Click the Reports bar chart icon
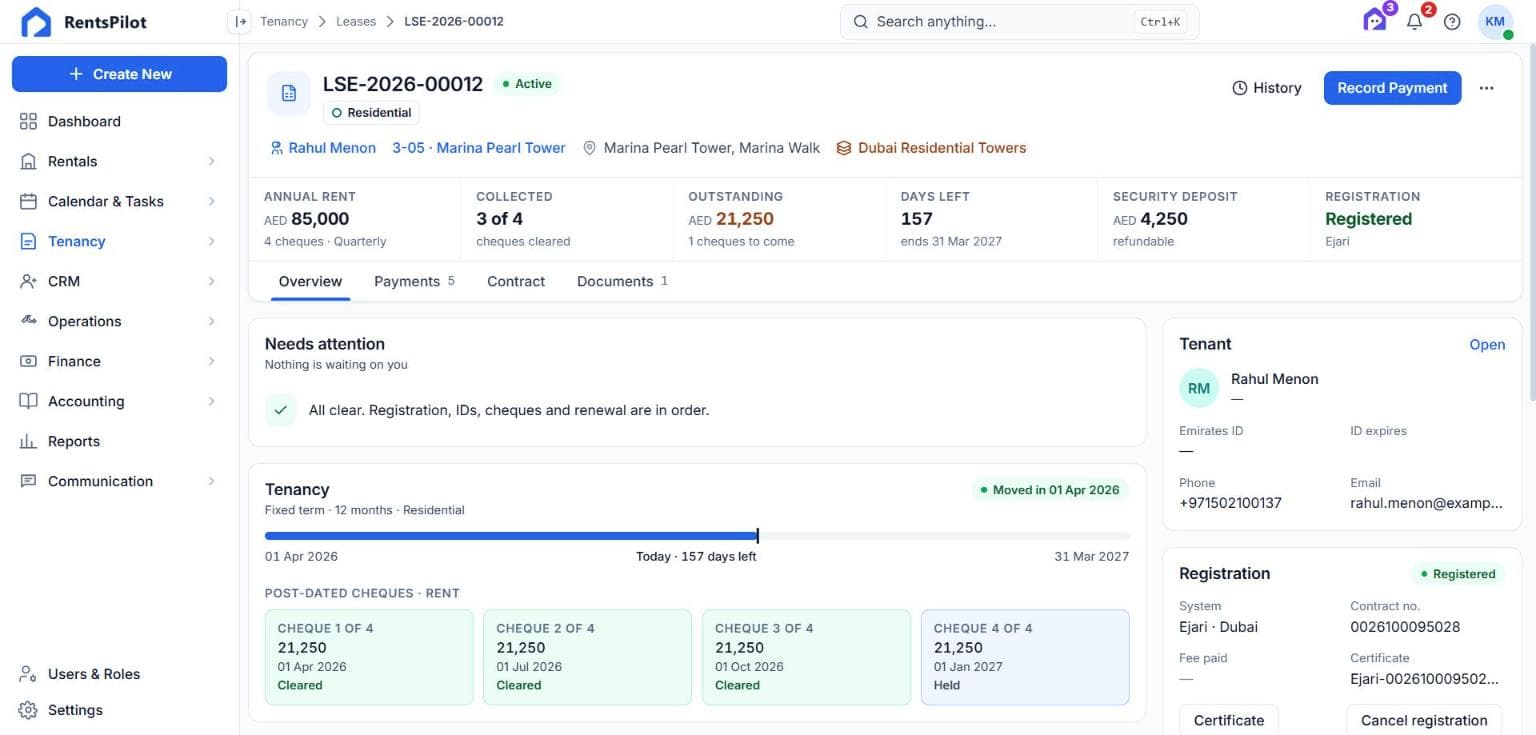 (x=28, y=441)
